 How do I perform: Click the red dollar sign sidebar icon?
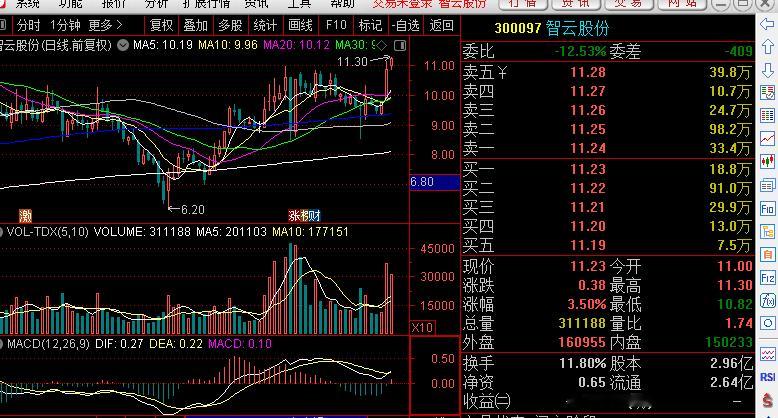[767, 400]
